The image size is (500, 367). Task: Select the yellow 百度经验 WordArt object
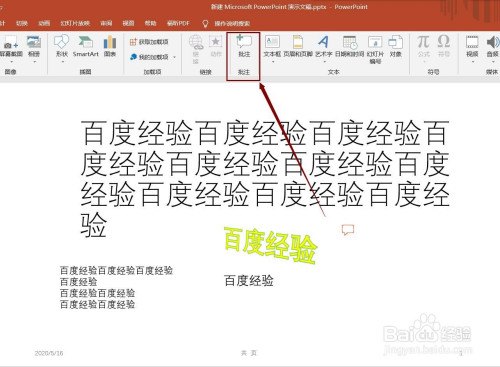(270, 245)
